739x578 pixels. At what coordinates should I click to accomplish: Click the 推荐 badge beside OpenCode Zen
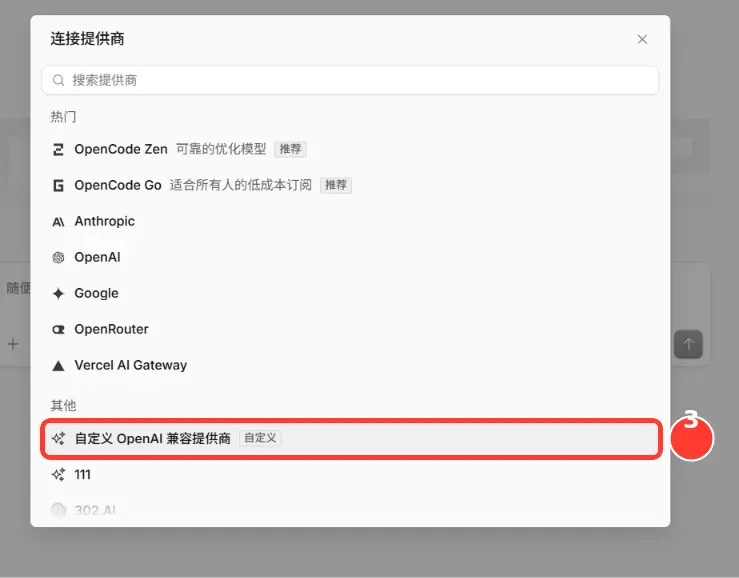coord(290,149)
